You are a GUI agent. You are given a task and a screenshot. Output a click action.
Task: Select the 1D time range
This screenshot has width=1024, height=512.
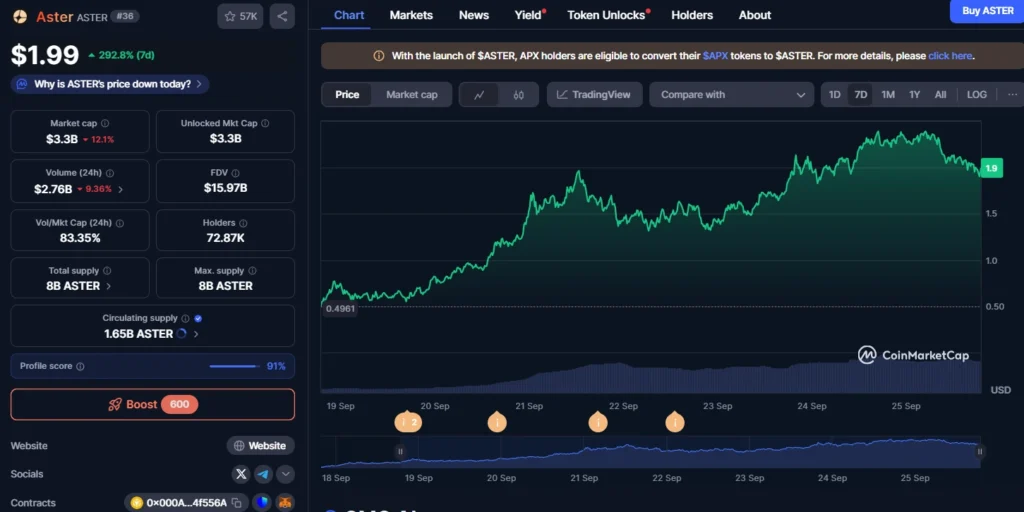pos(835,95)
